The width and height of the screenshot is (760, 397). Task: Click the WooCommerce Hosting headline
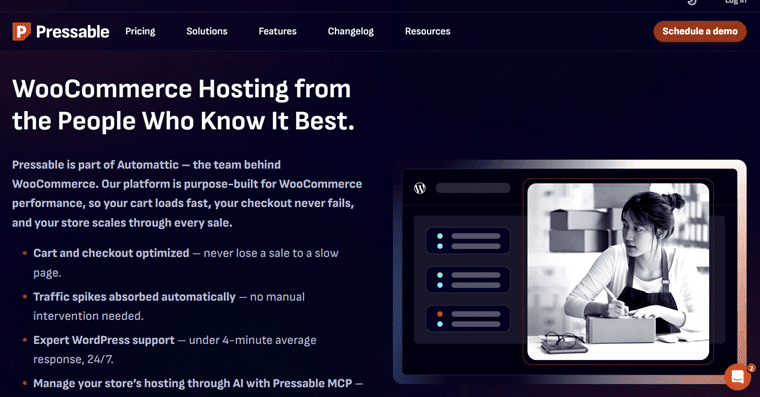tap(183, 105)
